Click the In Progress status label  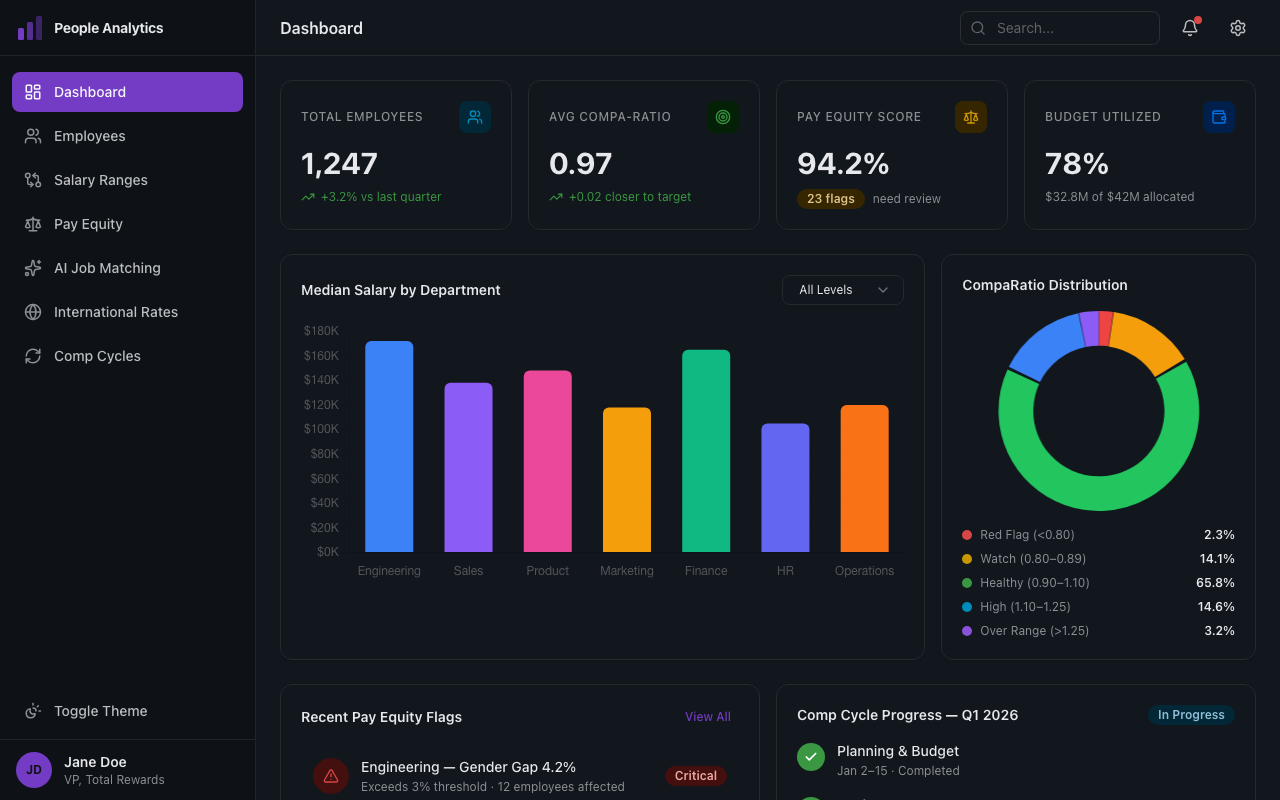coord(1191,714)
